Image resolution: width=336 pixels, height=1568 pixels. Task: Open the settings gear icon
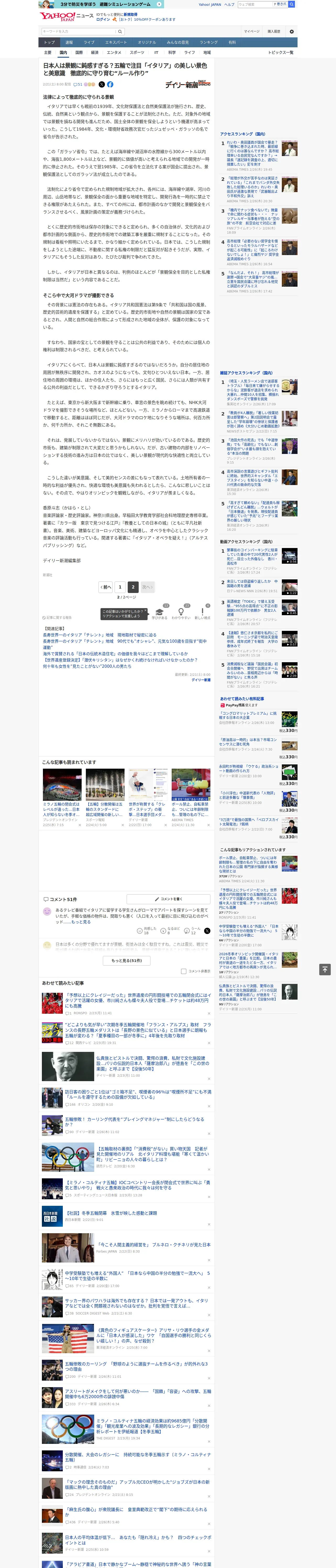pyautogui.click(x=291, y=32)
